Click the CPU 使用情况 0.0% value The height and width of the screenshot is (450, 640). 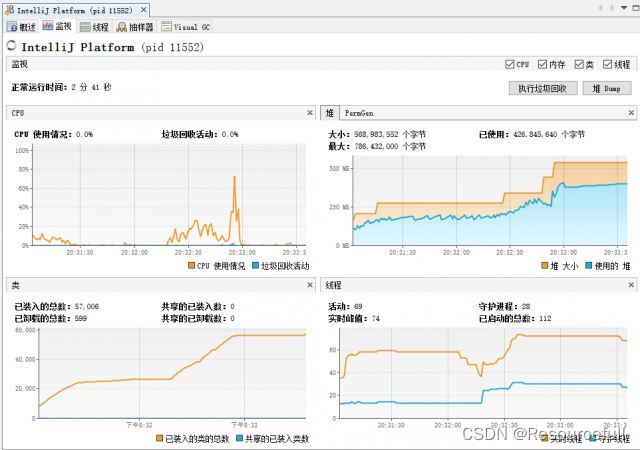[x=84, y=134]
